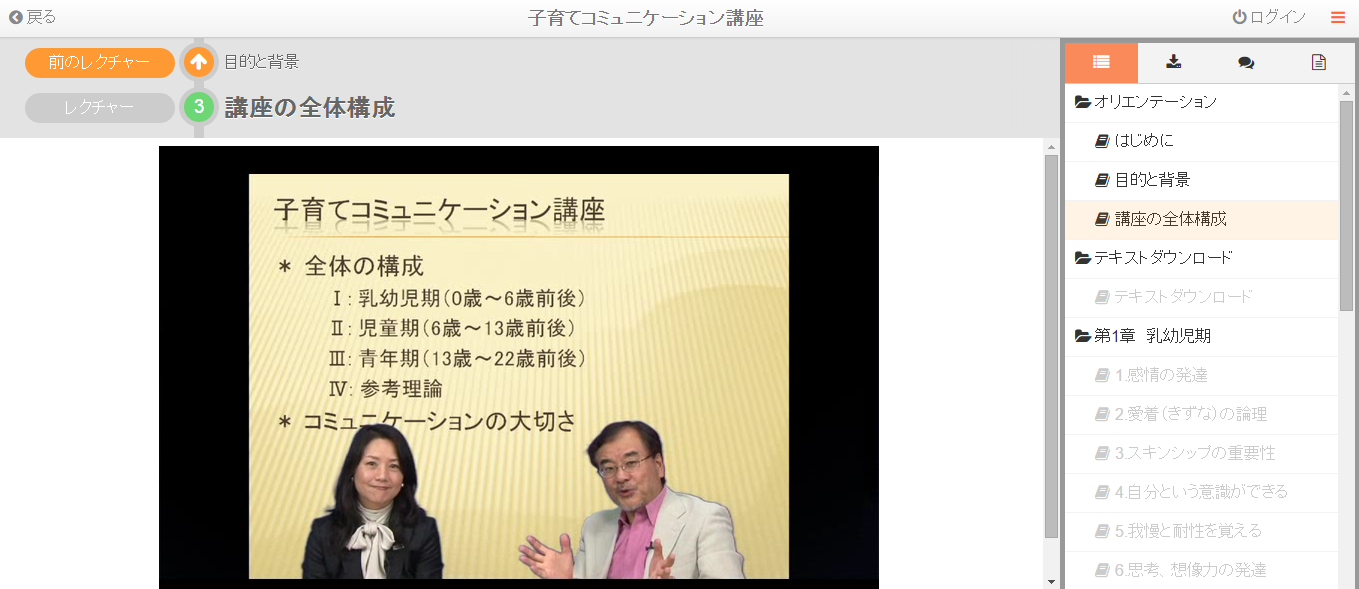The image size is (1359, 589).
Task: Click the 前のレクチャー orange button
Action: [x=100, y=63]
